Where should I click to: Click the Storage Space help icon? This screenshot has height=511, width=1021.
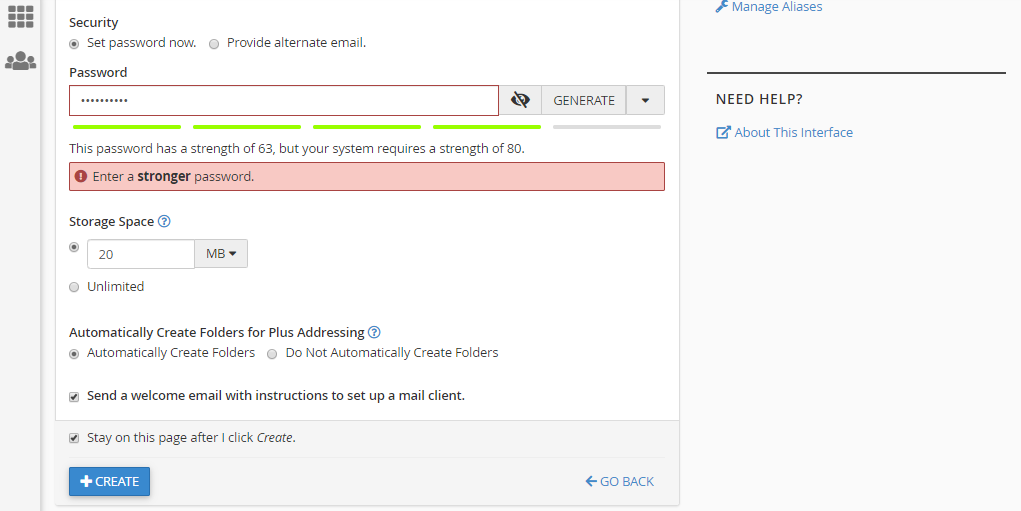[164, 222]
